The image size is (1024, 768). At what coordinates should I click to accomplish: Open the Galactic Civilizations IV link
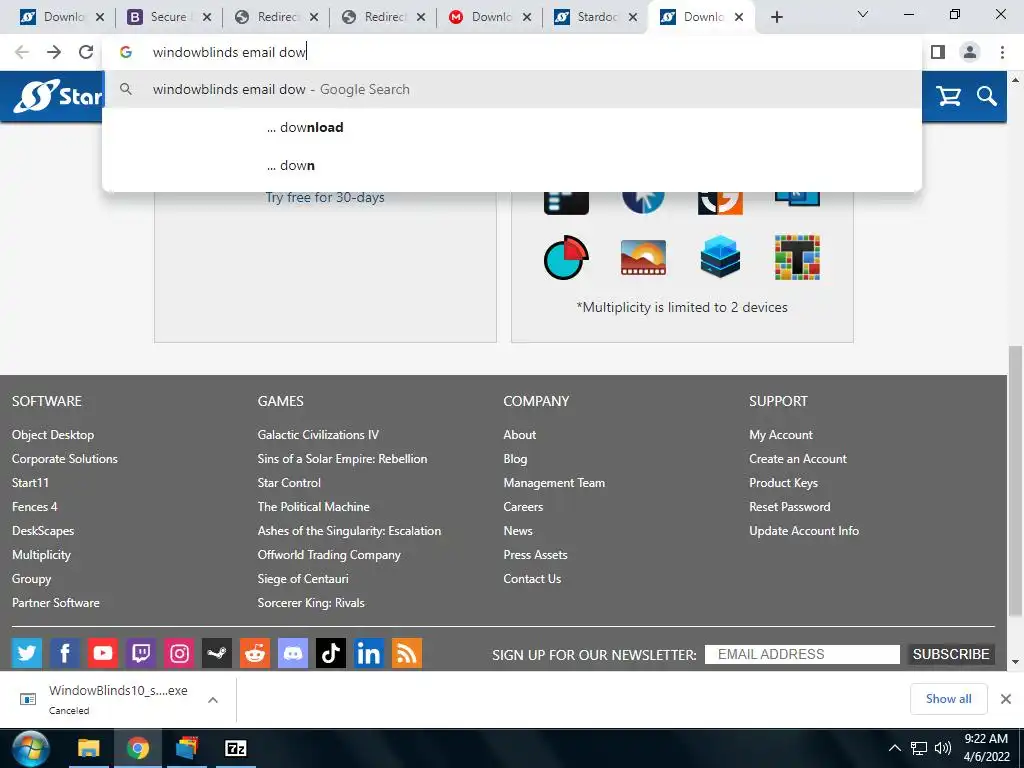click(x=318, y=435)
